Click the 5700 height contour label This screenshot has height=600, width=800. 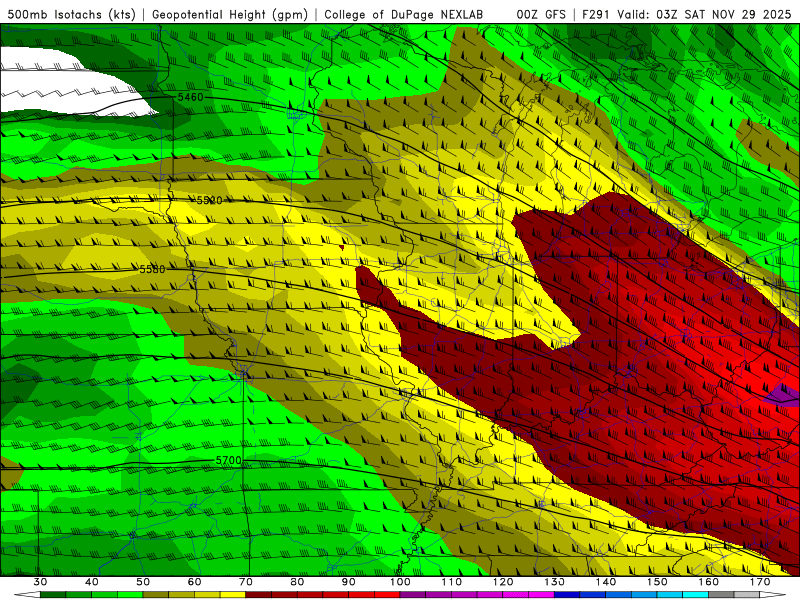(x=228, y=461)
